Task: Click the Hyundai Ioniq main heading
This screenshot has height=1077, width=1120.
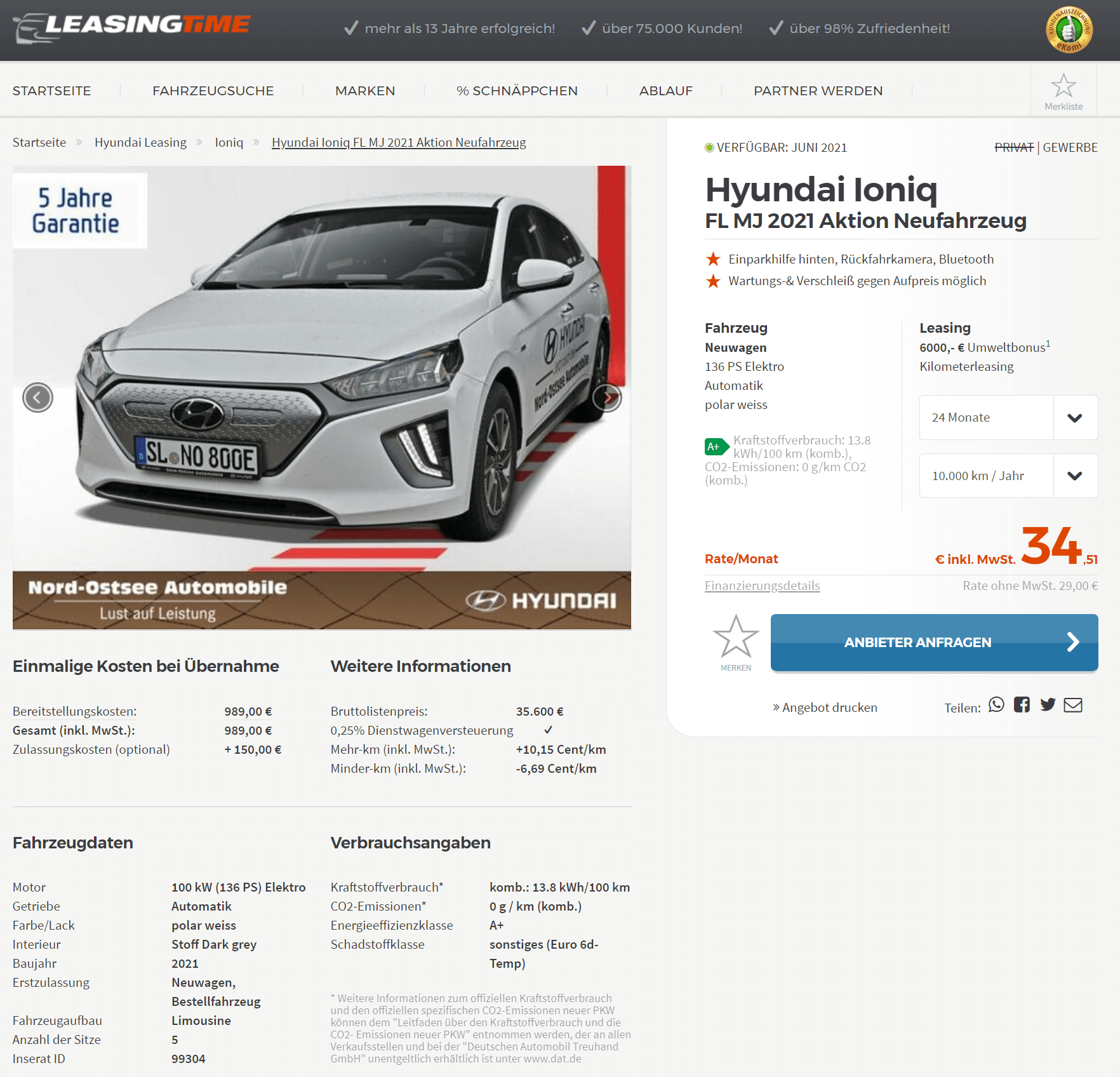Action: click(x=821, y=189)
